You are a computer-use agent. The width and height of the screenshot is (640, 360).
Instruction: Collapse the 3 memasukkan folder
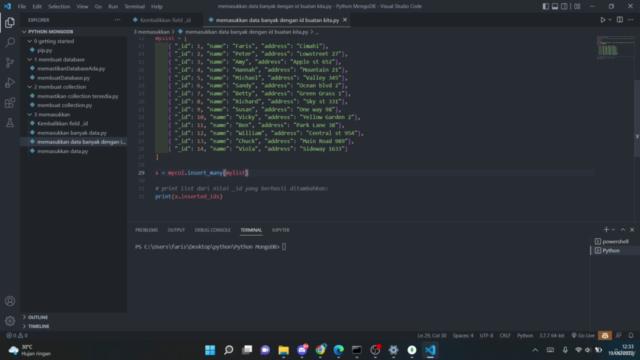[x=73, y=115]
